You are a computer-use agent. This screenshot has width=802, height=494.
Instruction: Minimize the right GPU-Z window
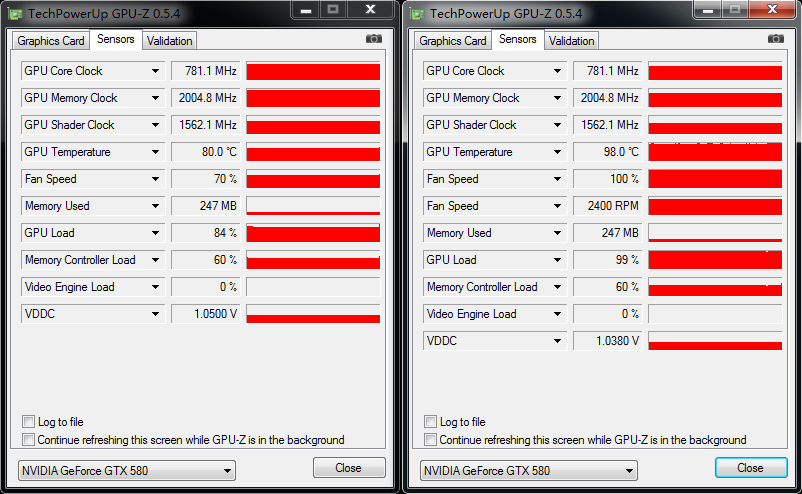[x=708, y=10]
